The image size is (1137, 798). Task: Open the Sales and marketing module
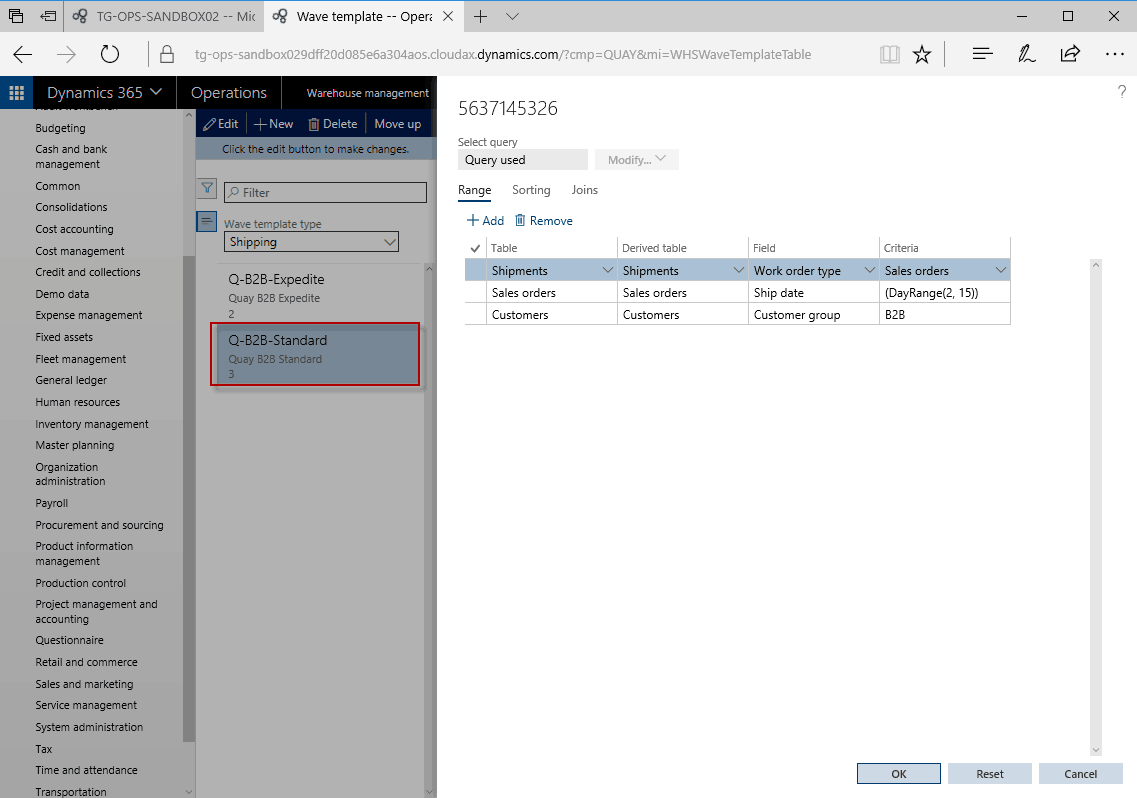(x=84, y=684)
